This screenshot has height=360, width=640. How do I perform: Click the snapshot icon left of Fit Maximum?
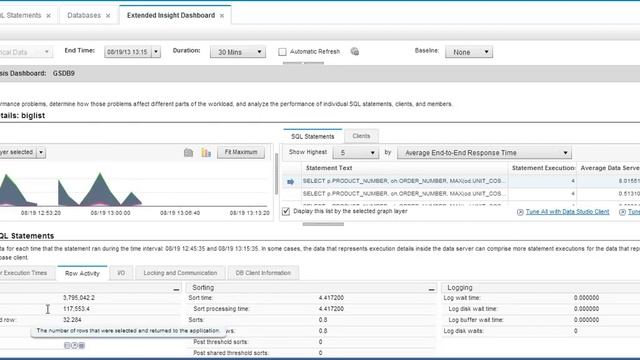point(188,153)
